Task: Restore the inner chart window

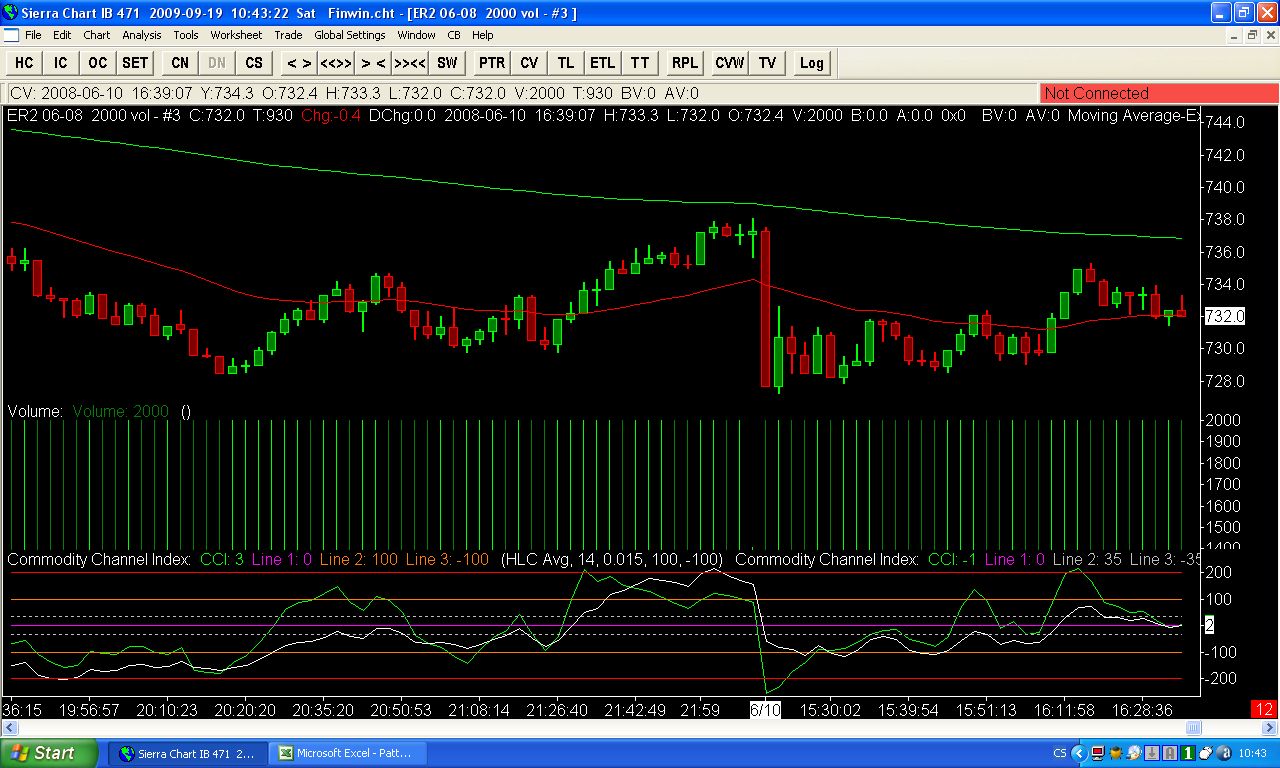Action: click(x=1252, y=35)
